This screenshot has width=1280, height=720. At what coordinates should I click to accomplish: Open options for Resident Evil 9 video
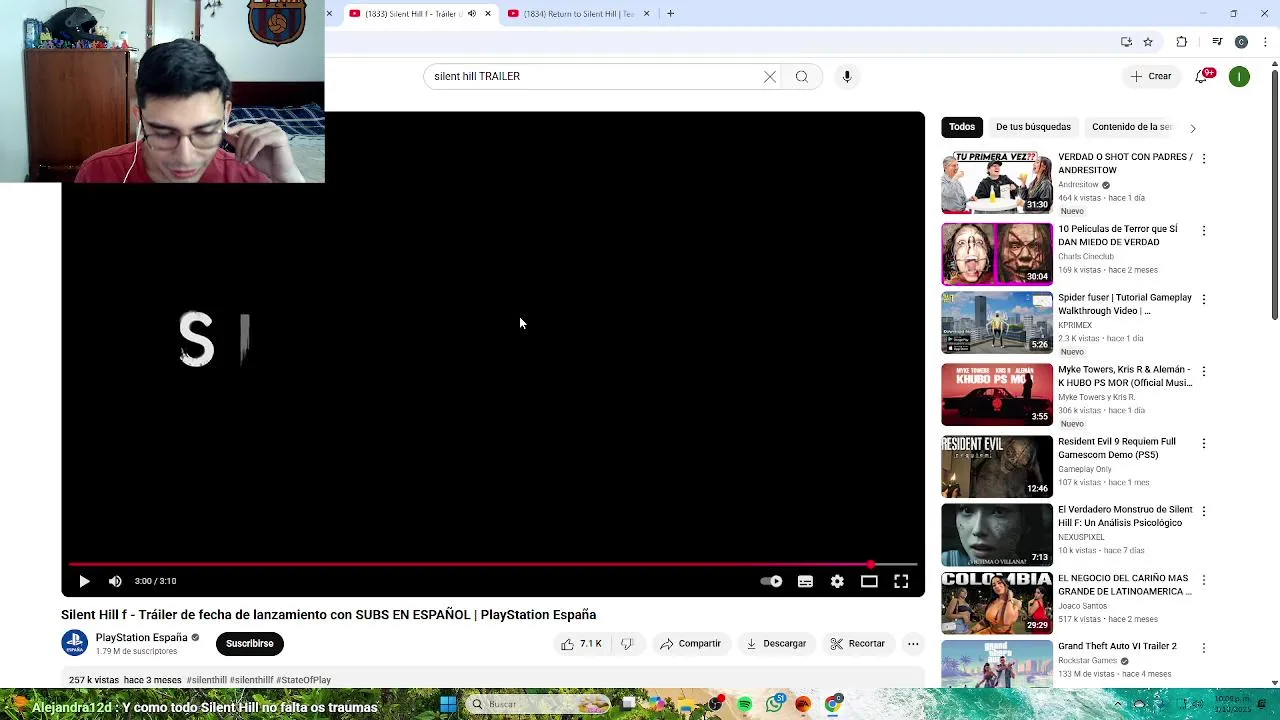pos(1204,443)
